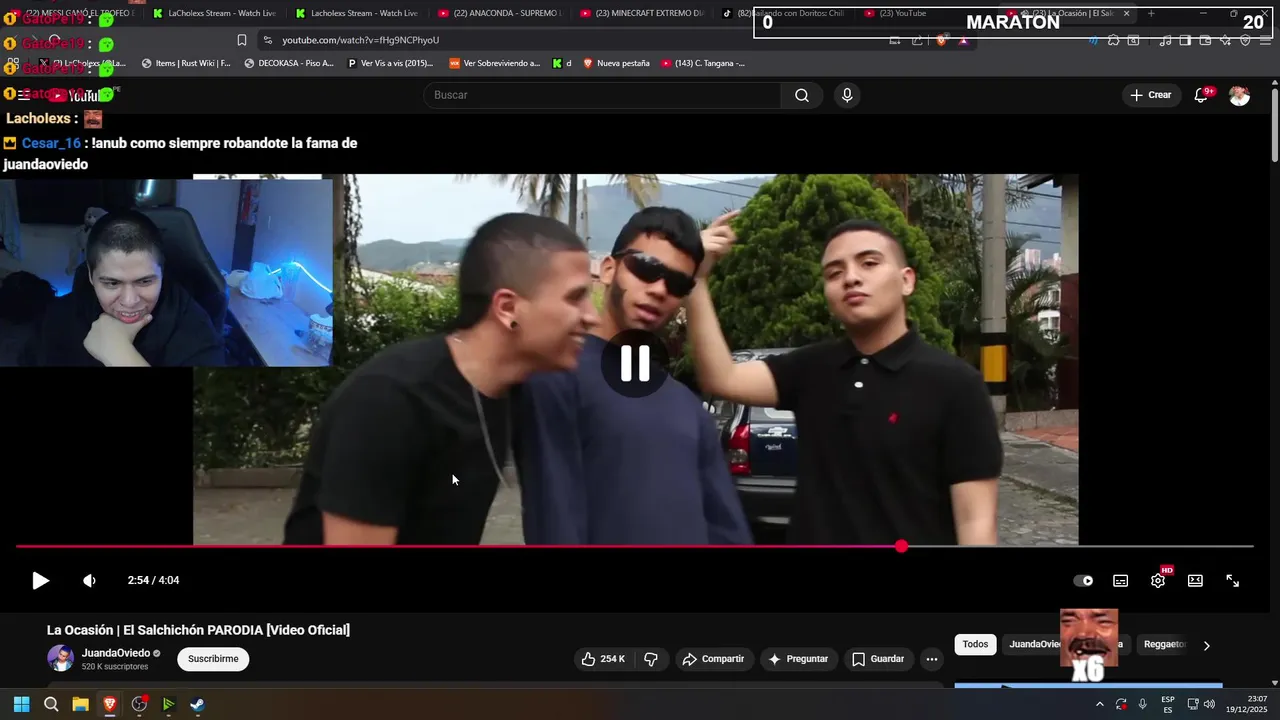Open the video settings gear

coord(1158,580)
